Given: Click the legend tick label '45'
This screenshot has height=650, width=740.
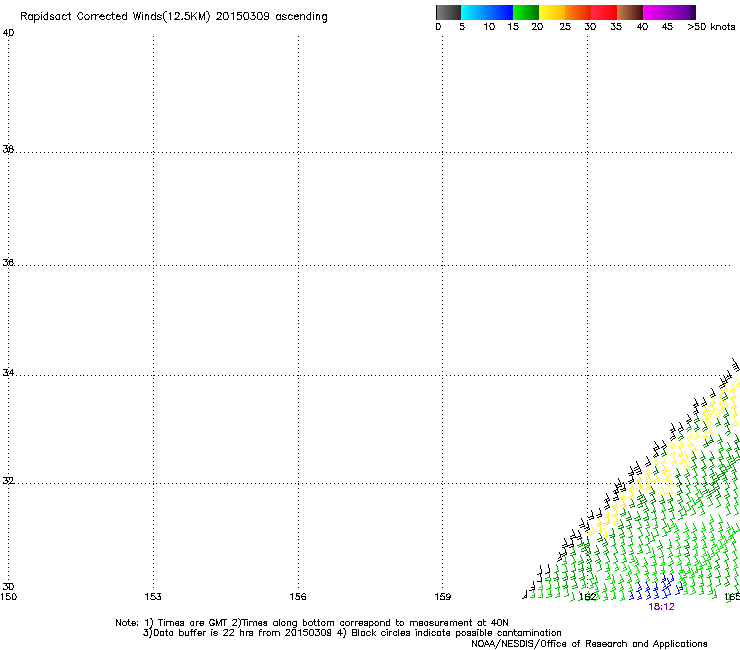Looking at the screenshot, I should (x=667, y=27).
